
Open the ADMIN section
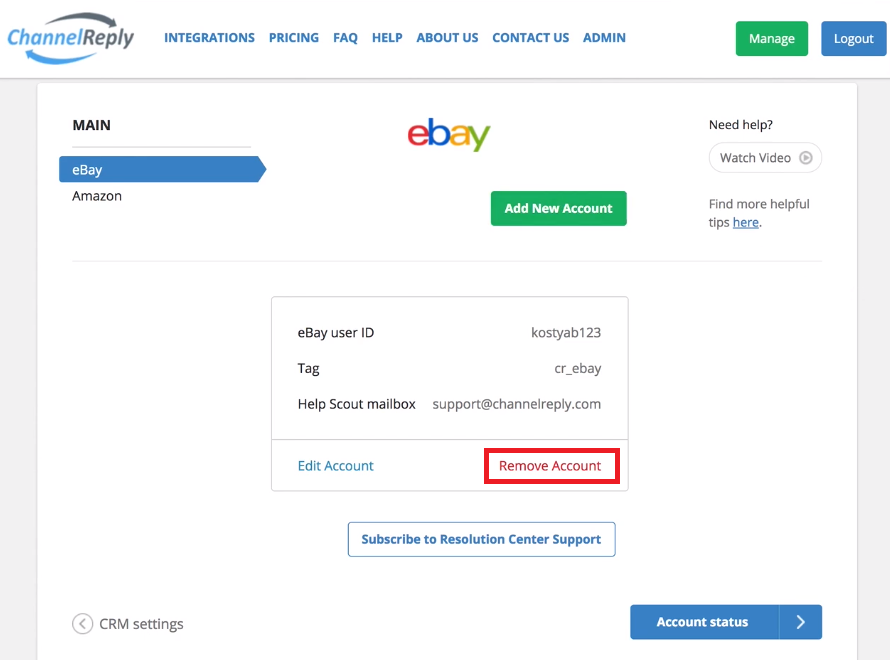[604, 38]
